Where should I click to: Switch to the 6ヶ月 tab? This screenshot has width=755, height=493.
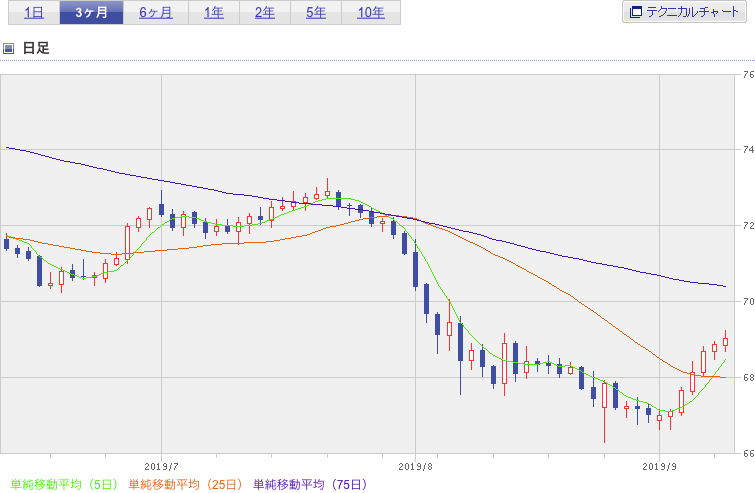pos(156,12)
